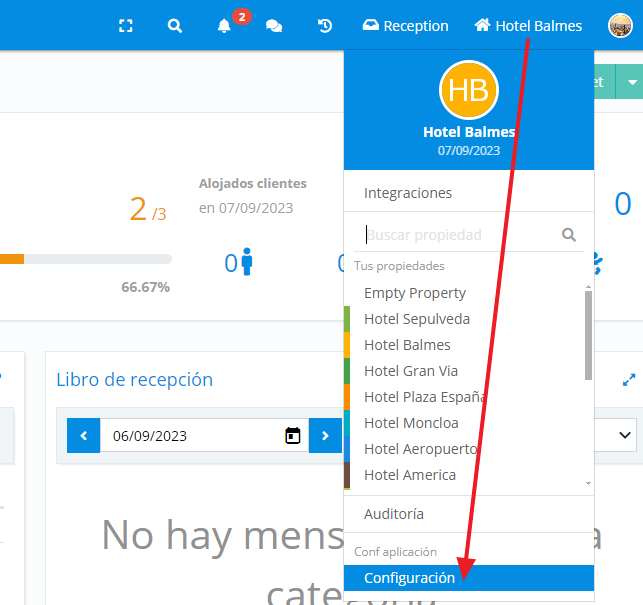
Task: Open the history clock icon
Action: pos(325,26)
